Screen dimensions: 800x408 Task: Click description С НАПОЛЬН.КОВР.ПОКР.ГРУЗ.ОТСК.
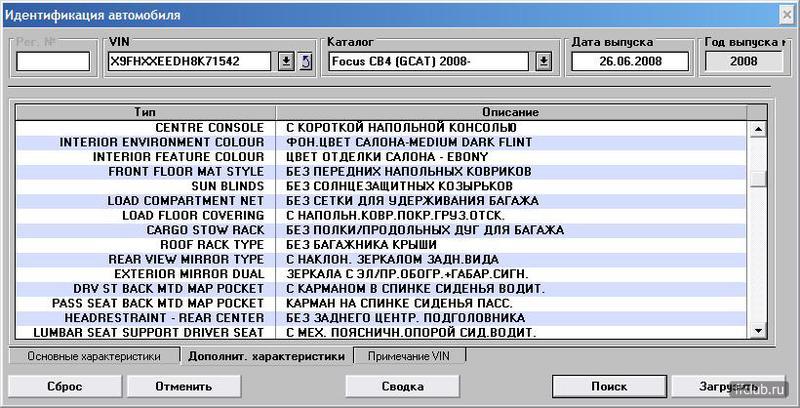pyautogui.click(x=395, y=216)
